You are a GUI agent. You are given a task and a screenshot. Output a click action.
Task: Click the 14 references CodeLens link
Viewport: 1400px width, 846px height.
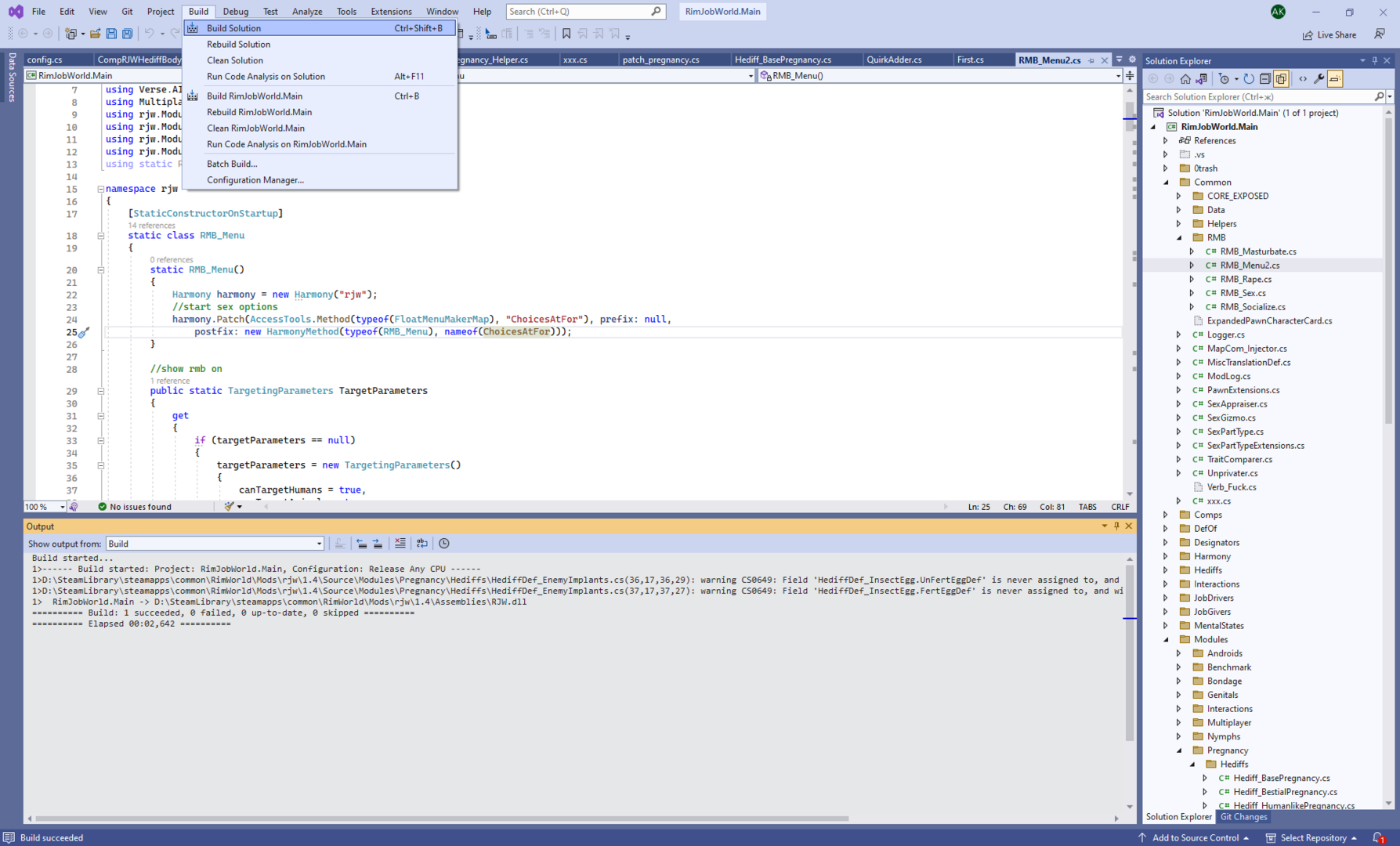click(152, 226)
